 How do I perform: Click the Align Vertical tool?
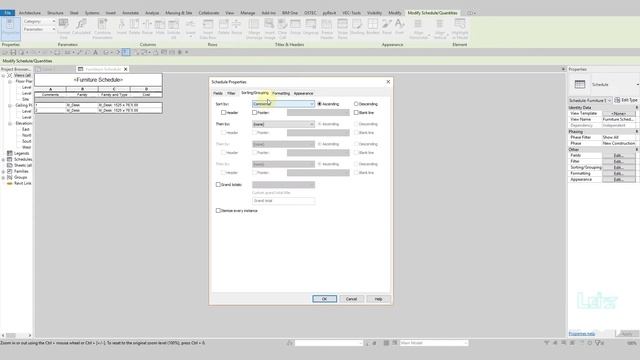coord(440,29)
